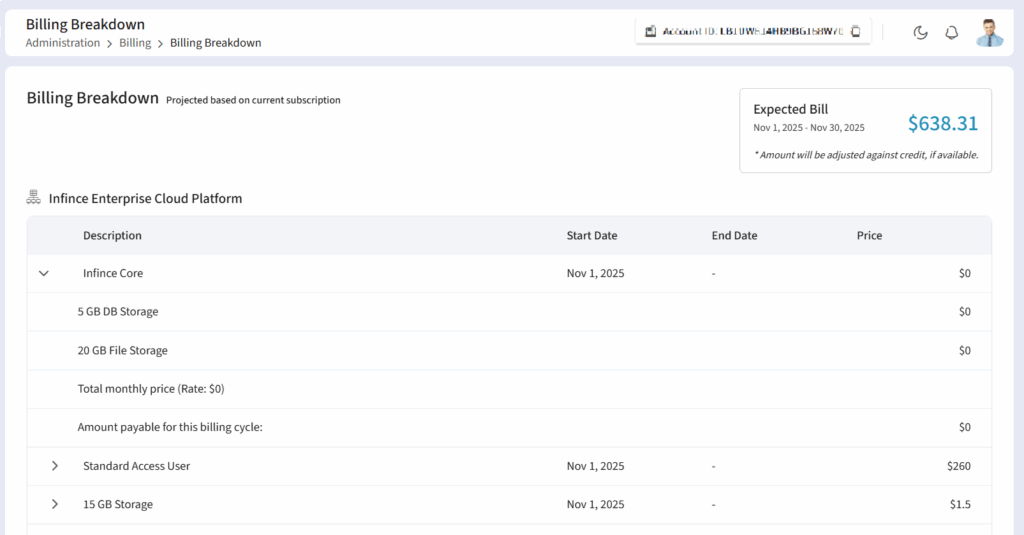Viewport: 1024px width, 535px height.
Task: Open the notifications bell
Action: (x=952, y=32)
